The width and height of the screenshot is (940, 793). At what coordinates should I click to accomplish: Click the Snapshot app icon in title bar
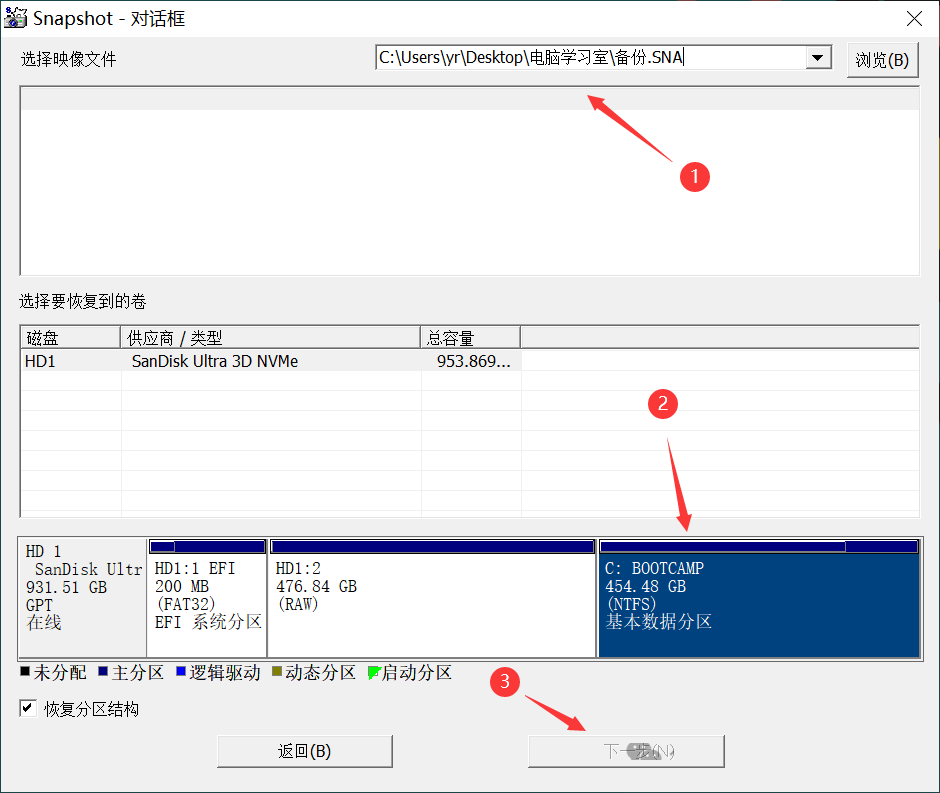[15, 19]
